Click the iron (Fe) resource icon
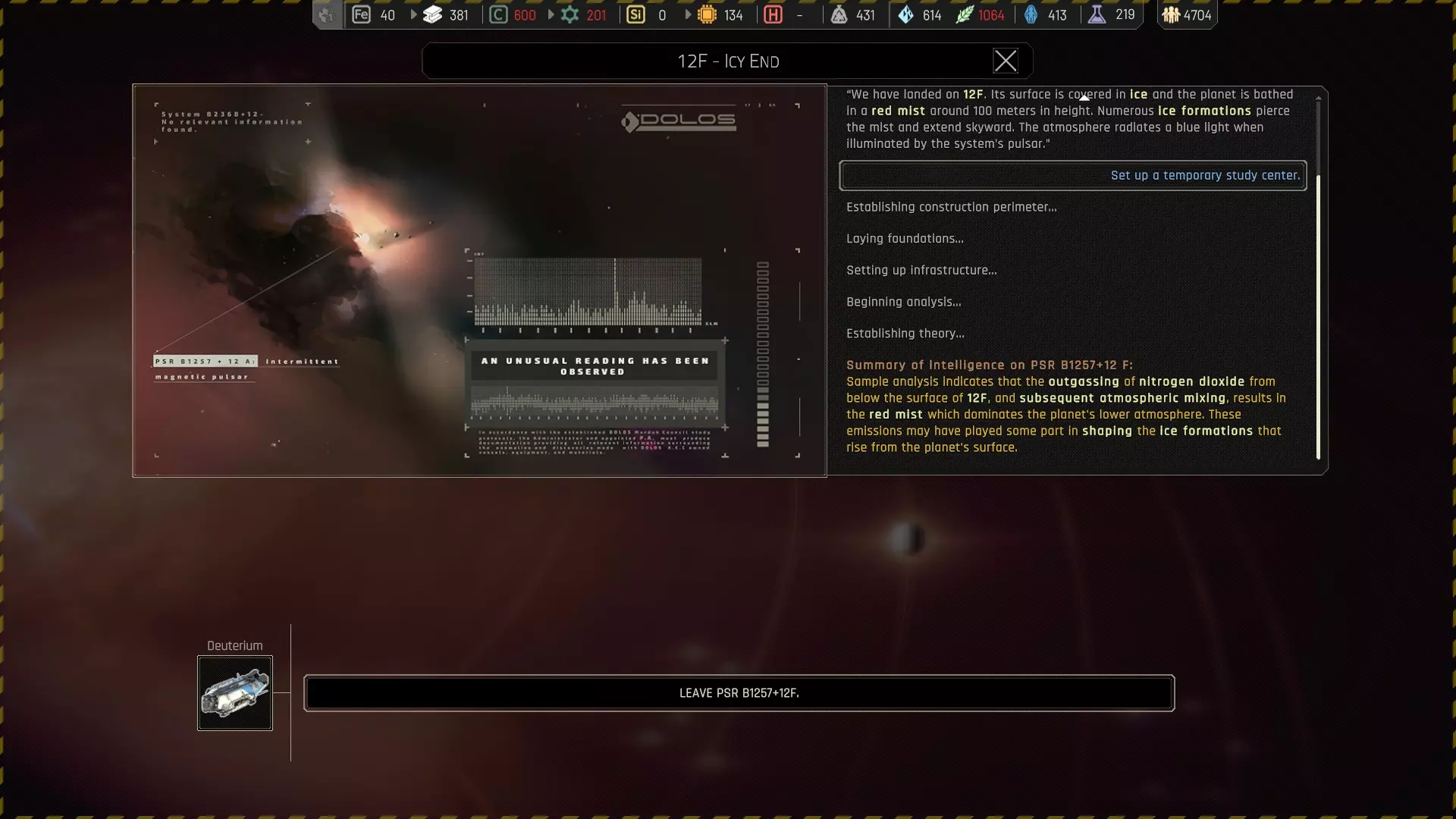 coord(362,14)
